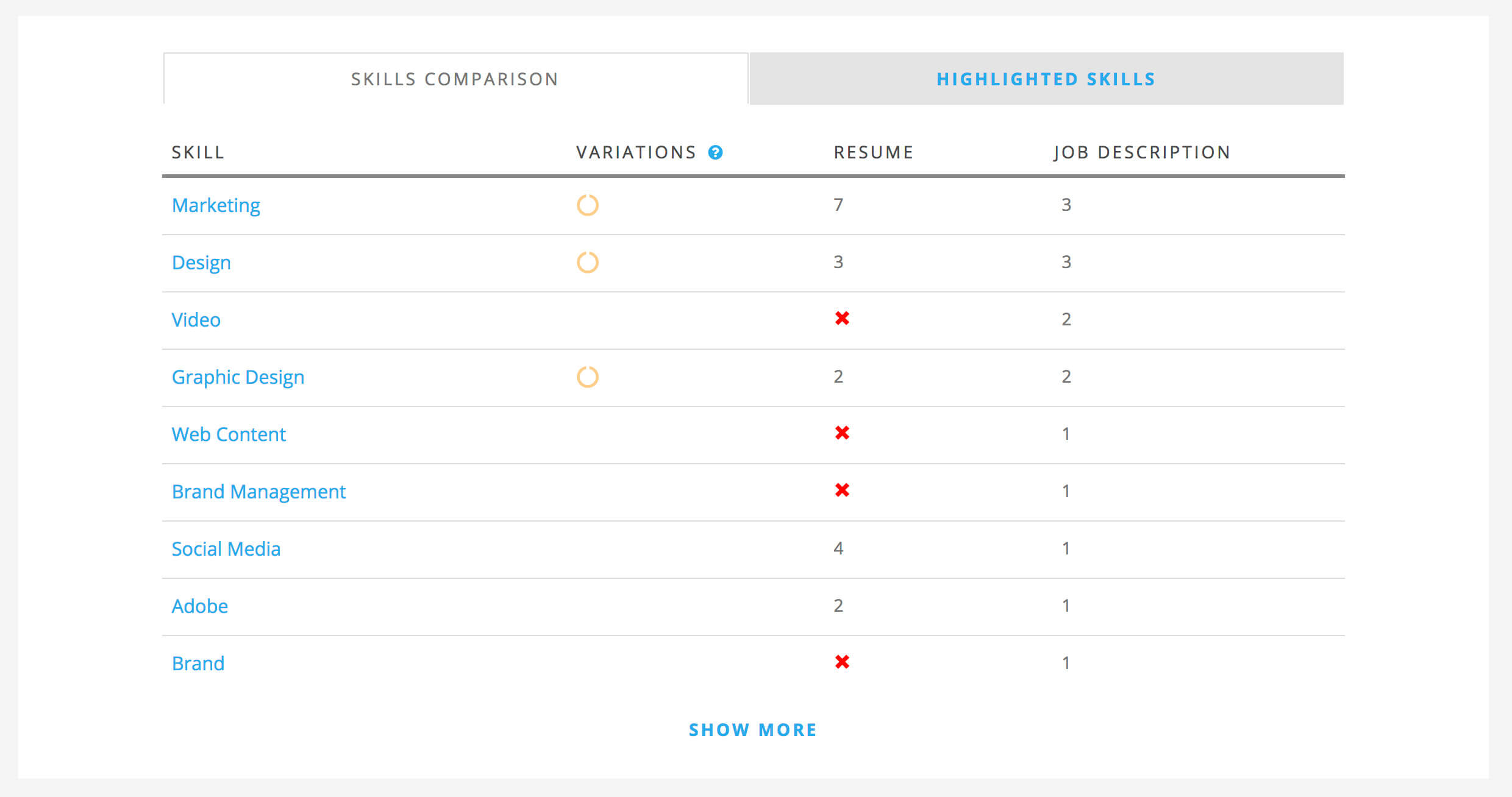Expand the list with Show More

tap(753, 730)
